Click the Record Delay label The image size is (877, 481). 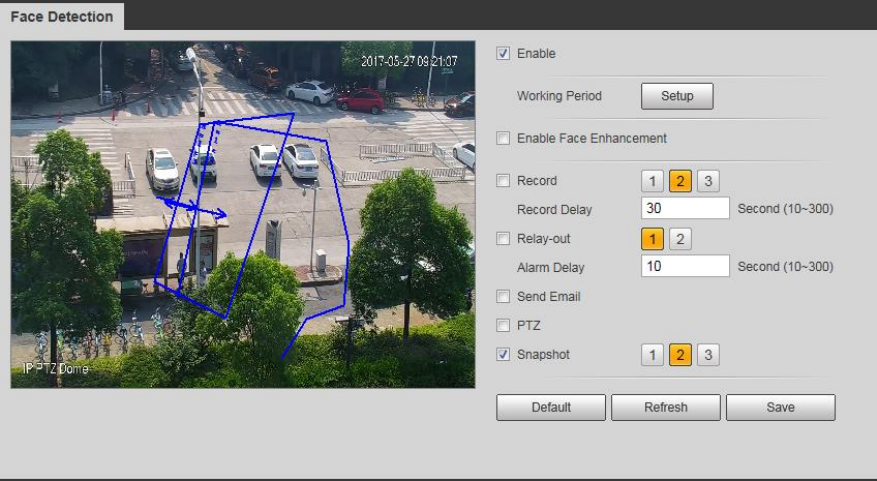(x=554, y=210)
